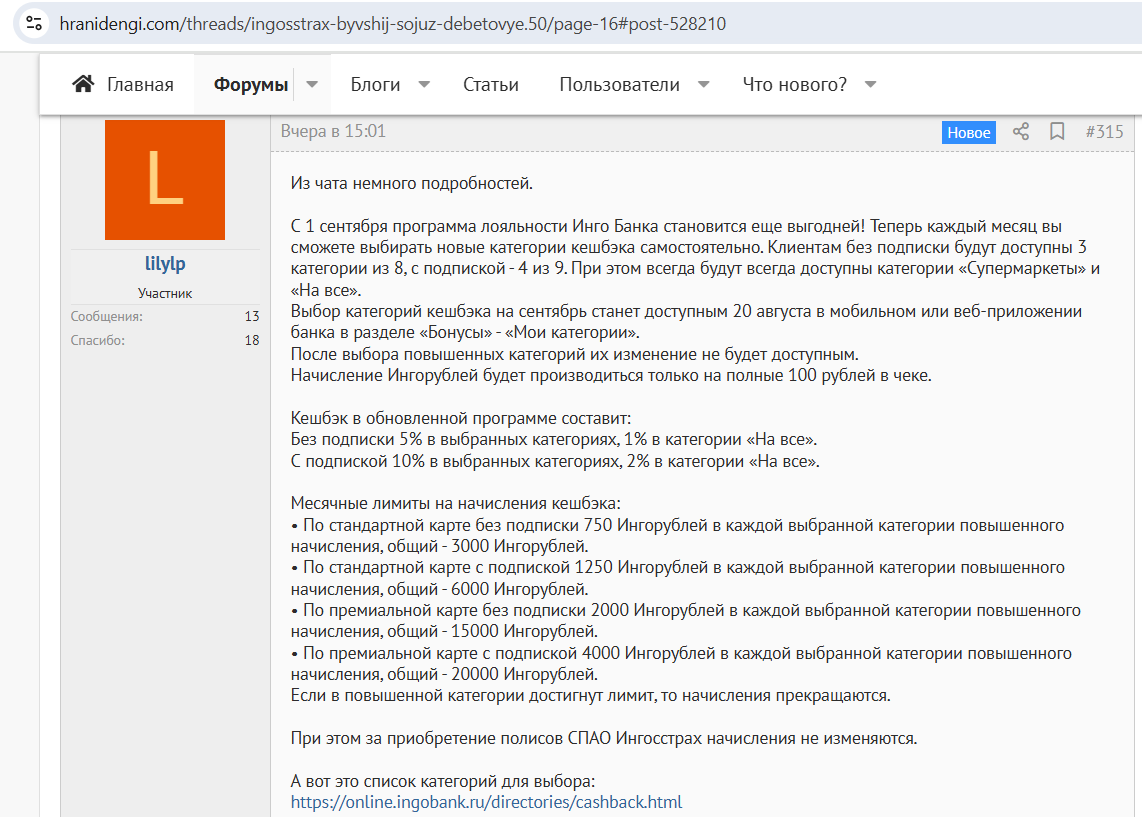The width and height of the screenshot is (1142, 817).
Task: Expand the Что нового? dropdown arrow
Action: pyautogui.click(x=870, y=84)
